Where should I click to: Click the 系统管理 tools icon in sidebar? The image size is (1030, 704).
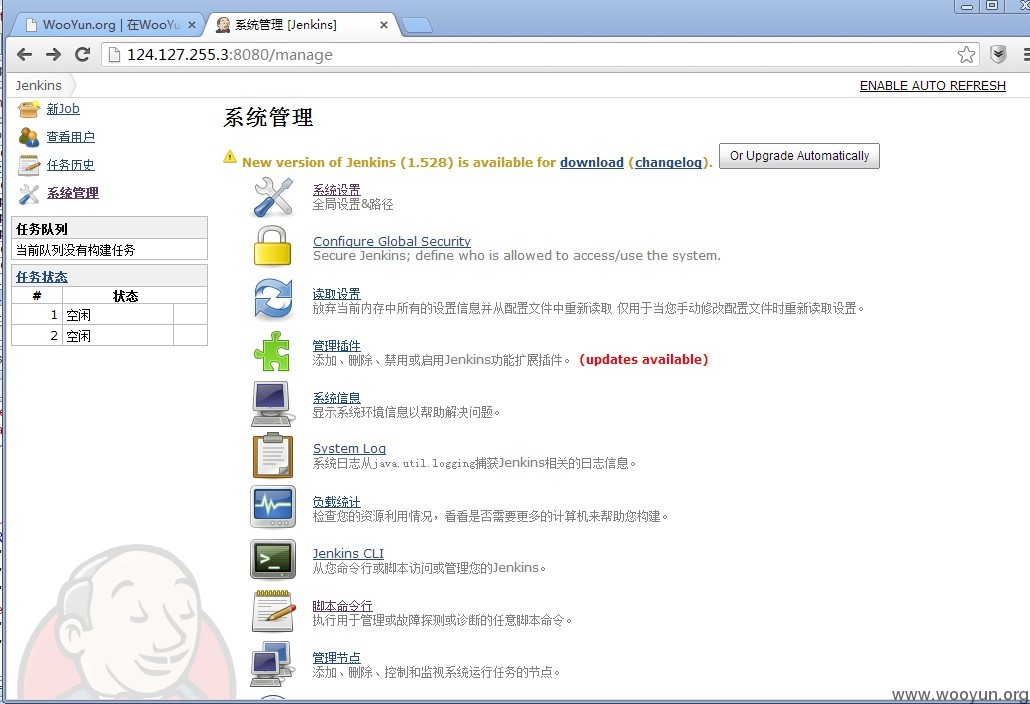(x=29, y=193)
